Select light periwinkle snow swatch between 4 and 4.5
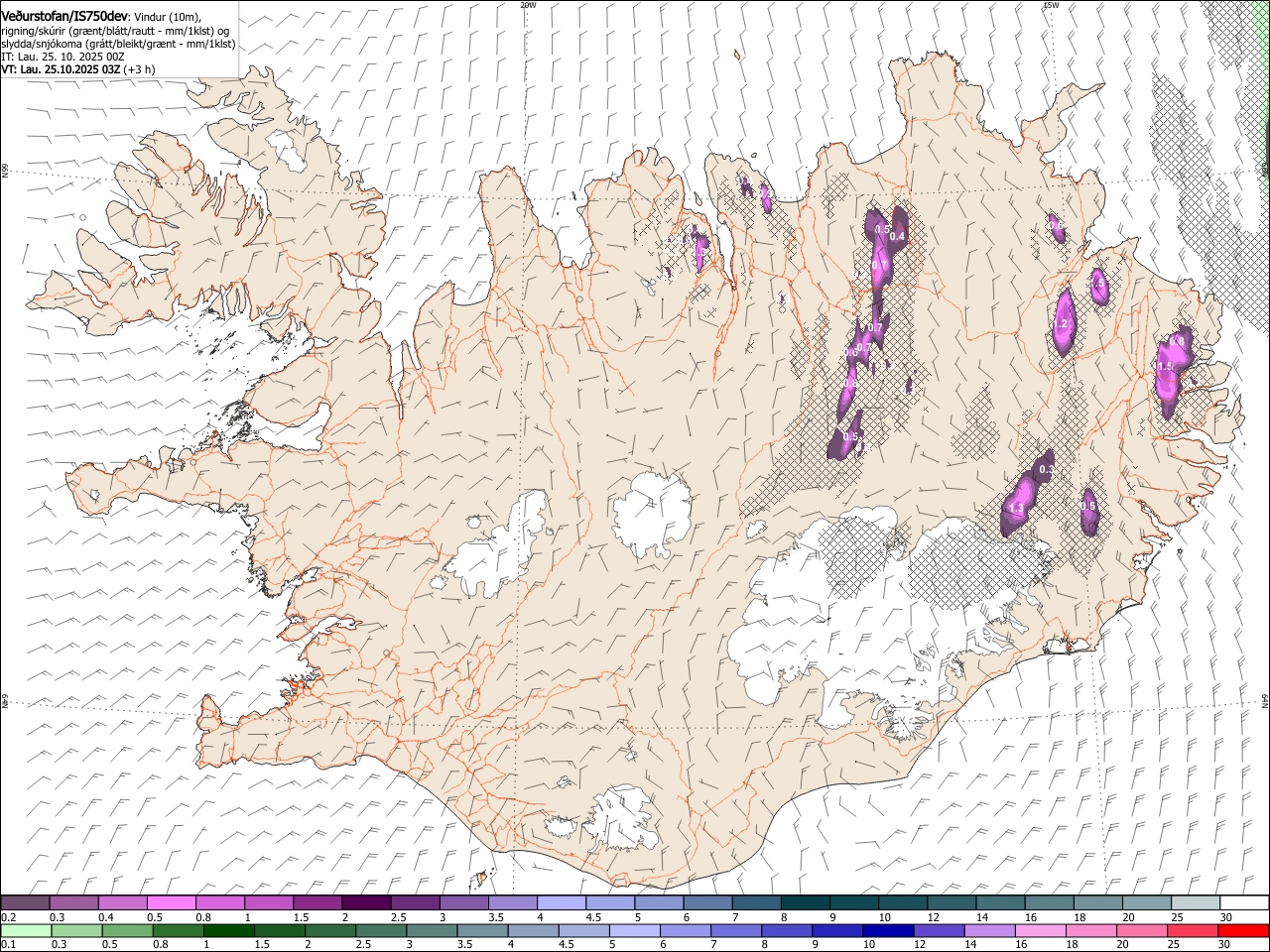 click(562, 903)
